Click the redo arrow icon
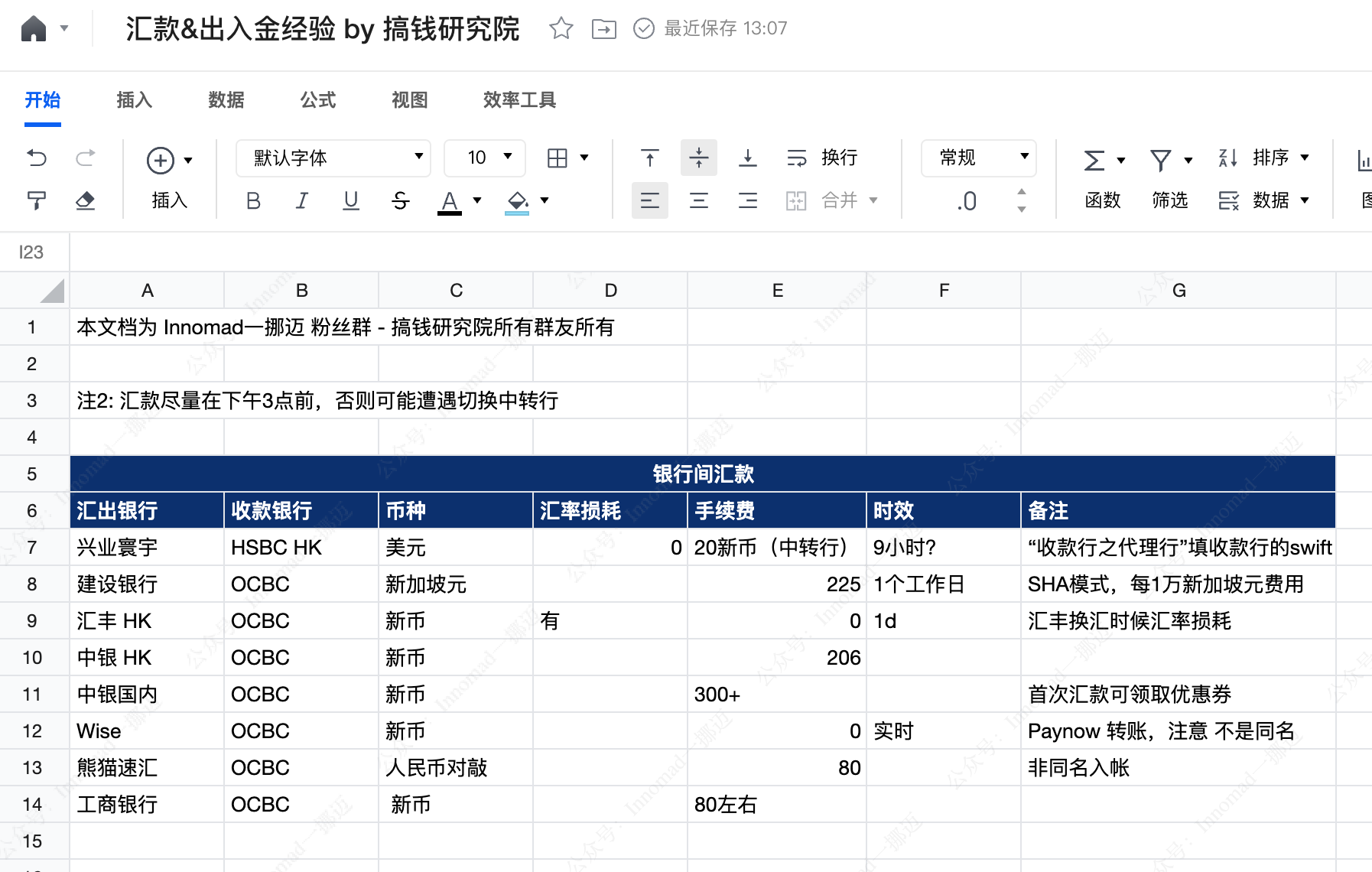Screen dimensions: 1372x872 coord(86,158)
